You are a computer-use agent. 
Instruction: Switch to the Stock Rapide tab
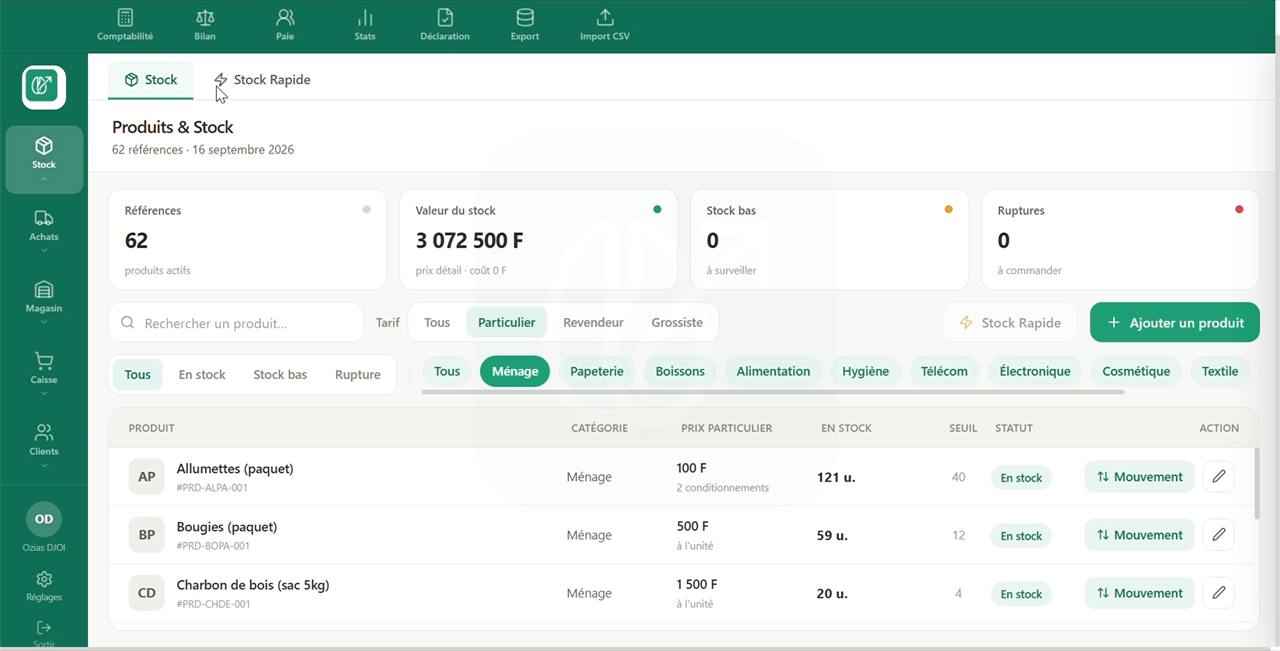tap(262, 80)
